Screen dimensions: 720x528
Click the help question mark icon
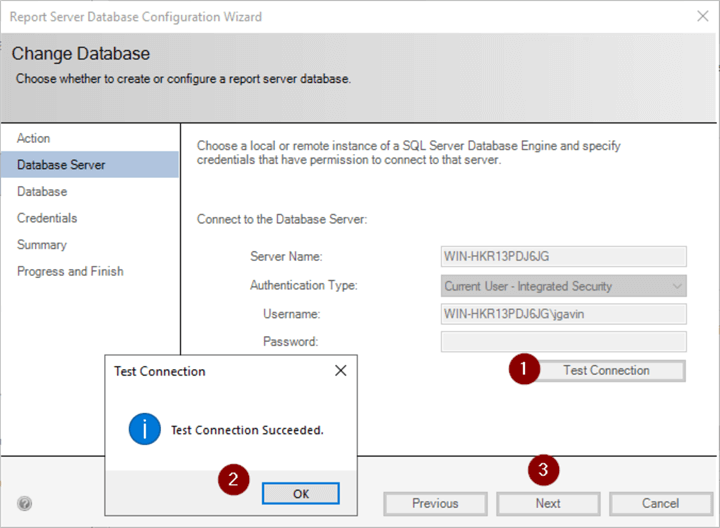tap(24, 504)
